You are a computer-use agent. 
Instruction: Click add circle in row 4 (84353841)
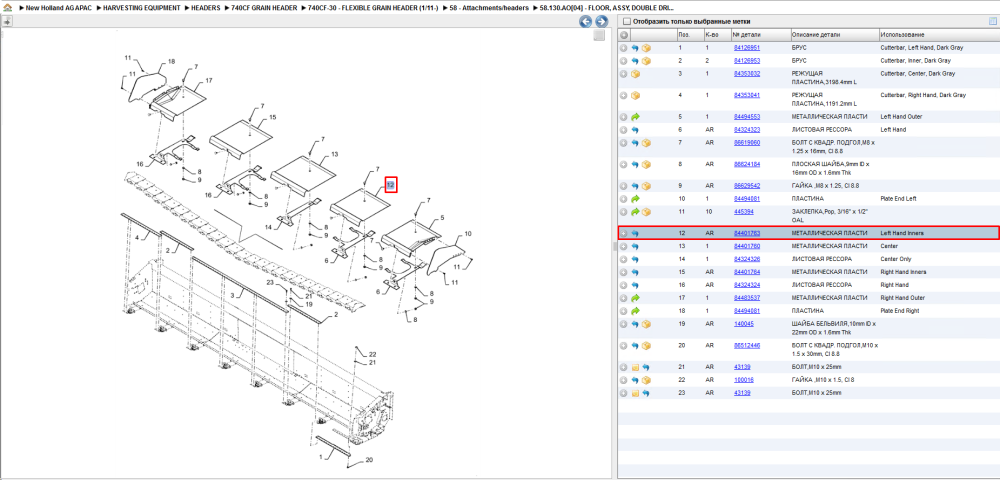pos(624,95)
